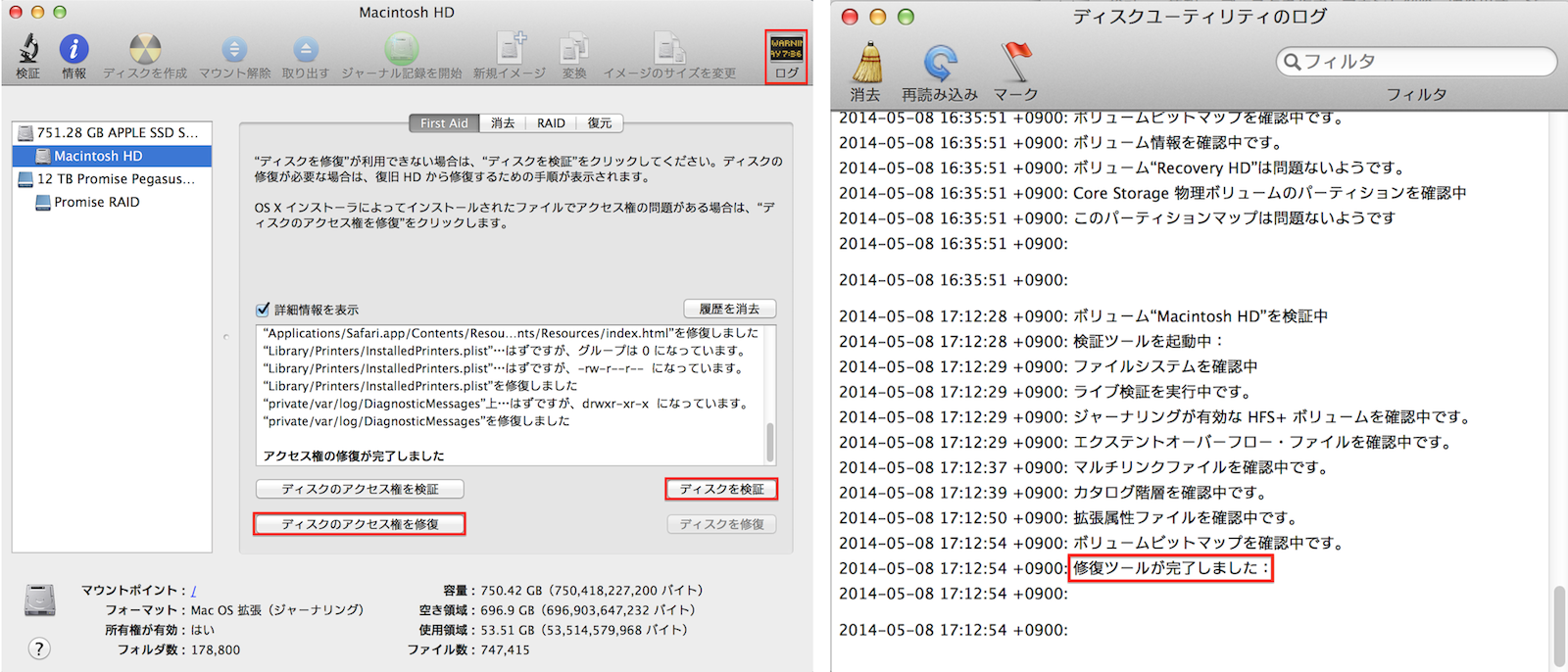The width and height of the screenshot is (1568, 672).
Task: Switch to the 復元 (Restore) tab
Action: click(x=600, y=123)
